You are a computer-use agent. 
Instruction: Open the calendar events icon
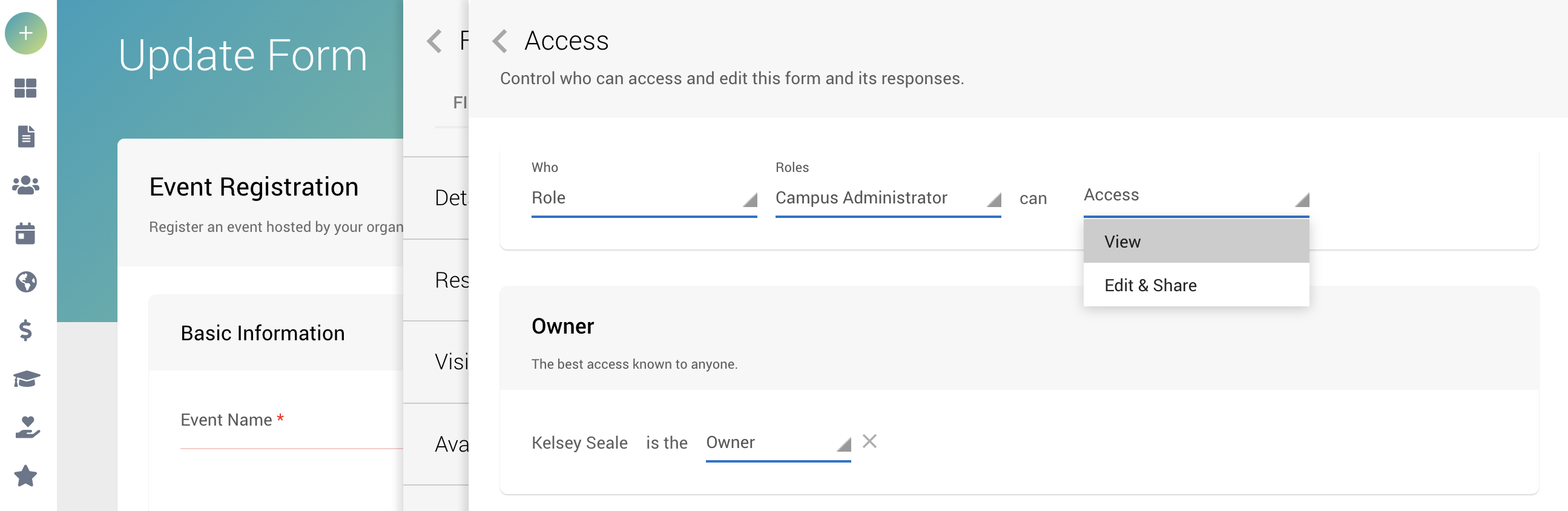[25, 233]
